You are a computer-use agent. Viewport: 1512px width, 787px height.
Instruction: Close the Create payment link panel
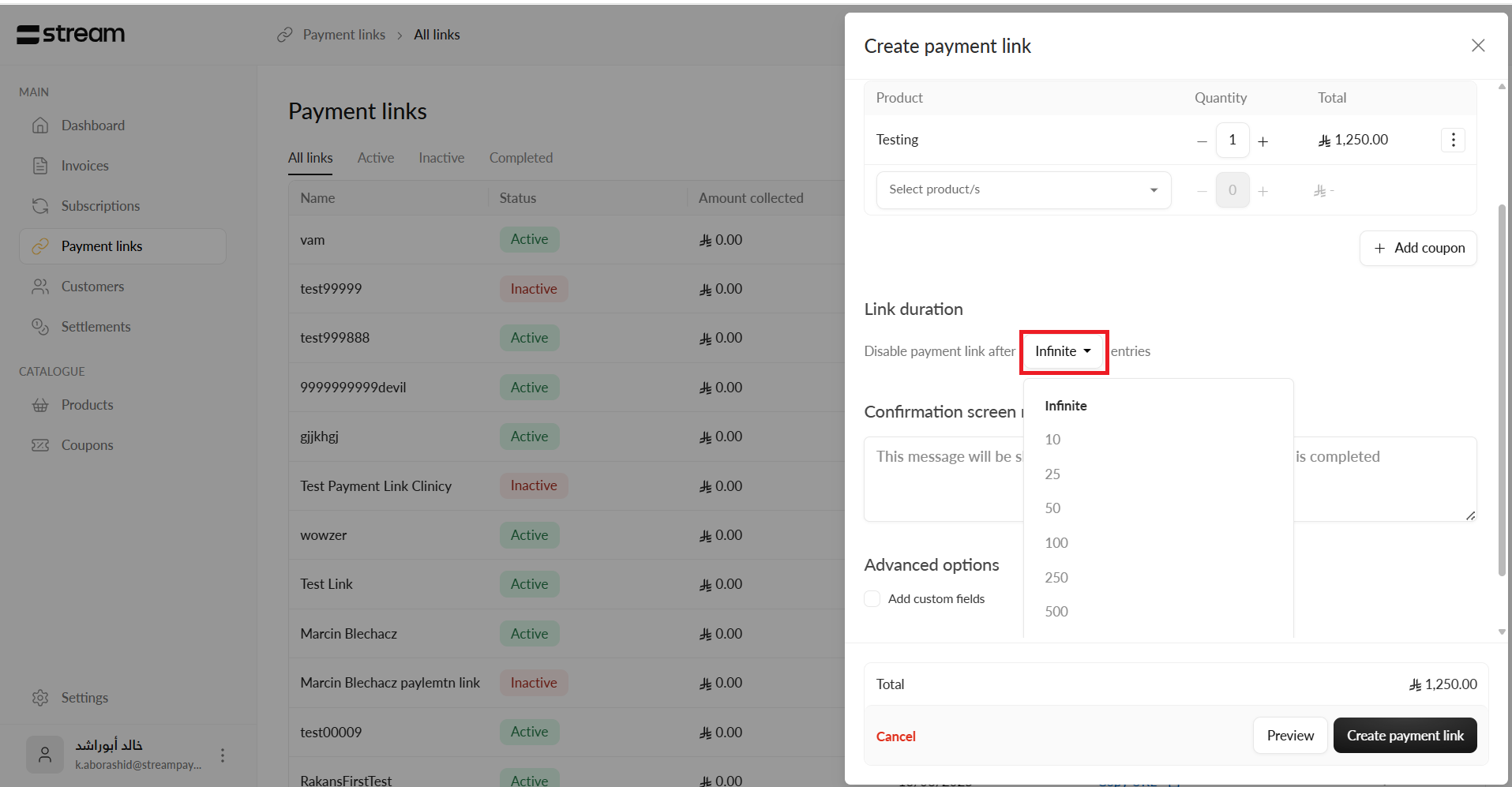tap(1478, 46)
